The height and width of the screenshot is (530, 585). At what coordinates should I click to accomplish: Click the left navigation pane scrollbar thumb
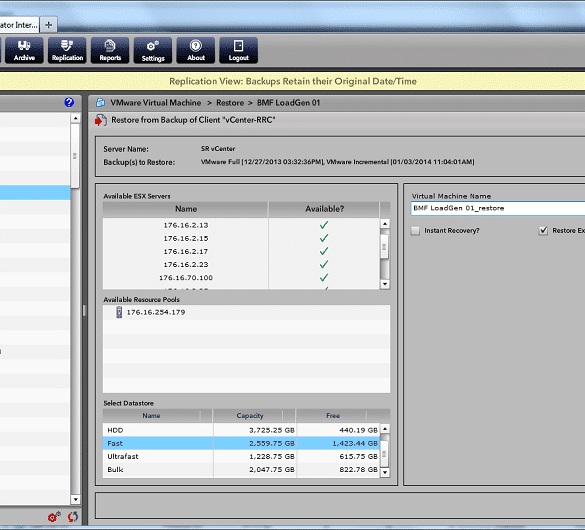[75, 156]
